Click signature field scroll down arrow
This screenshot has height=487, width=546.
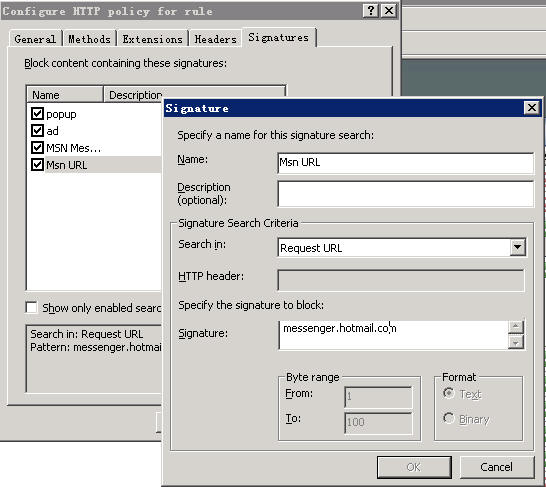(516, 343)
